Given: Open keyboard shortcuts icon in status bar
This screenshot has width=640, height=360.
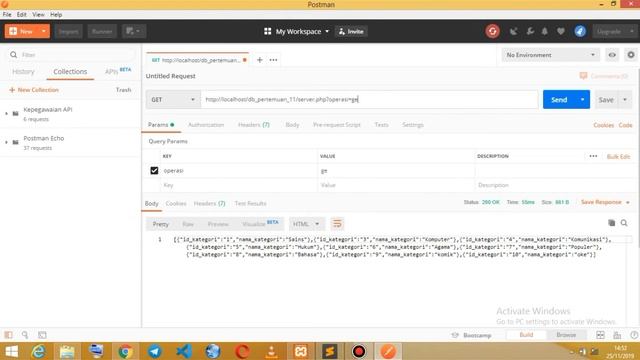Looking at the screenshot, I should click(617, 335).
